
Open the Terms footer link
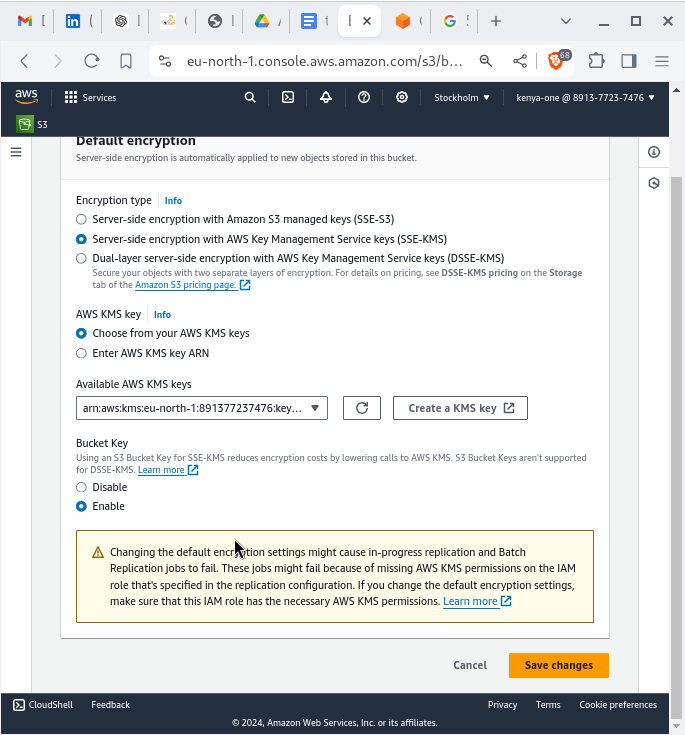click(x=548, y=705)
